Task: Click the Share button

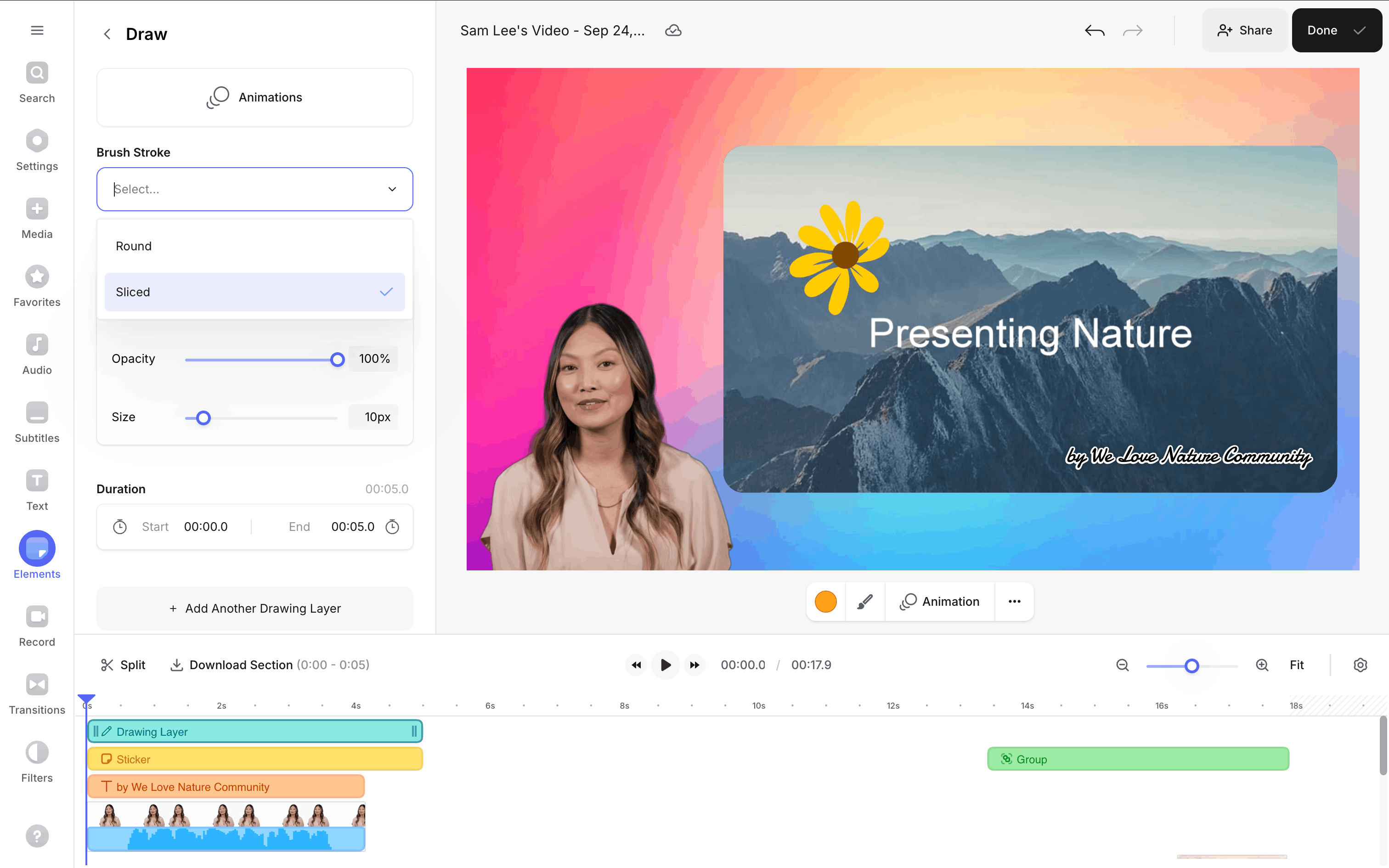Action: pos(1244,30)
